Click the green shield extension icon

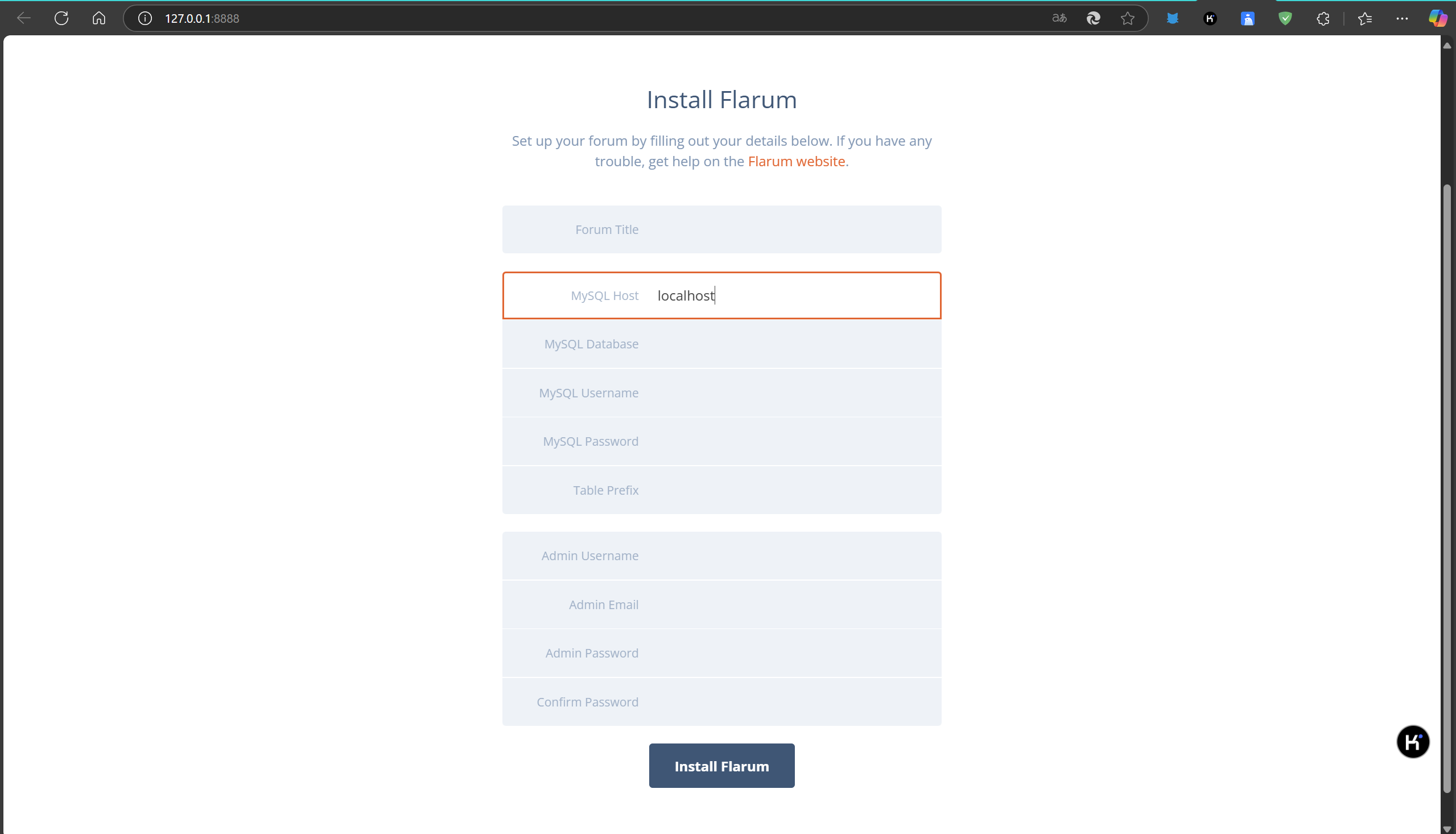click(x=1285, y=18)
